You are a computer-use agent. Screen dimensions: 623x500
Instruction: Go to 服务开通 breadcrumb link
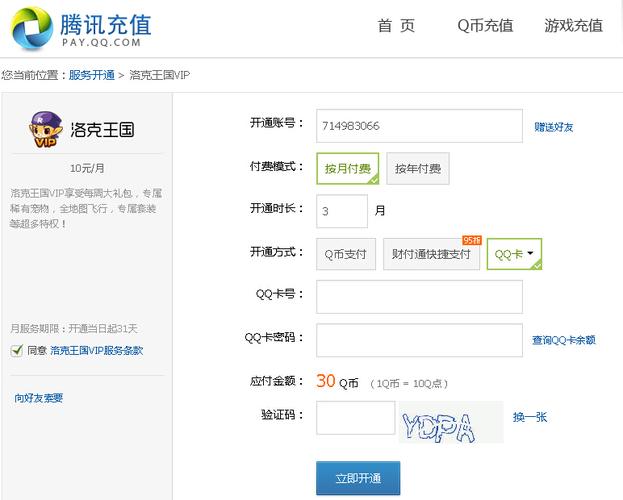coord(92,75)
